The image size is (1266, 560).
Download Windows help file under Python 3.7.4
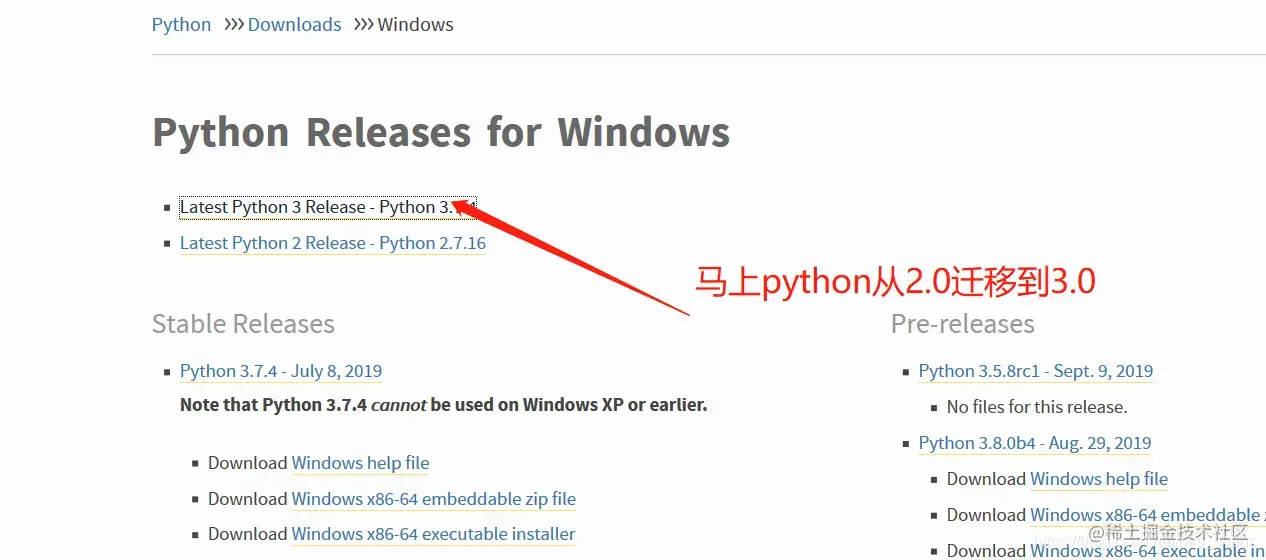tap(360, 463)
